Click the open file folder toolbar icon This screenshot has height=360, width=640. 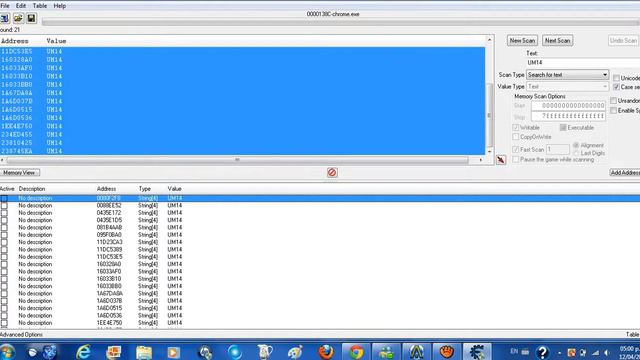pos(18,18)
